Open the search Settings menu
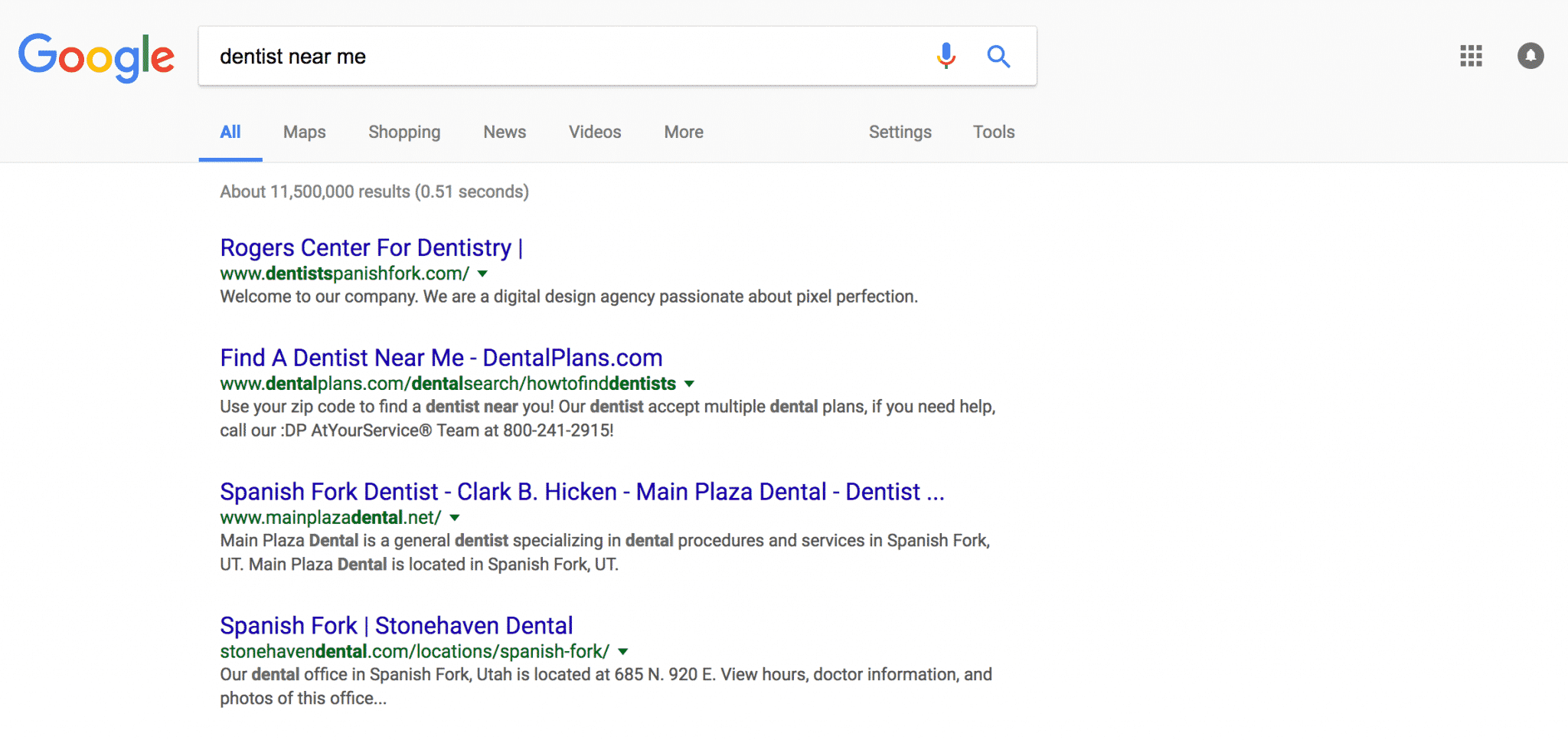 click(x=900, y=132)
